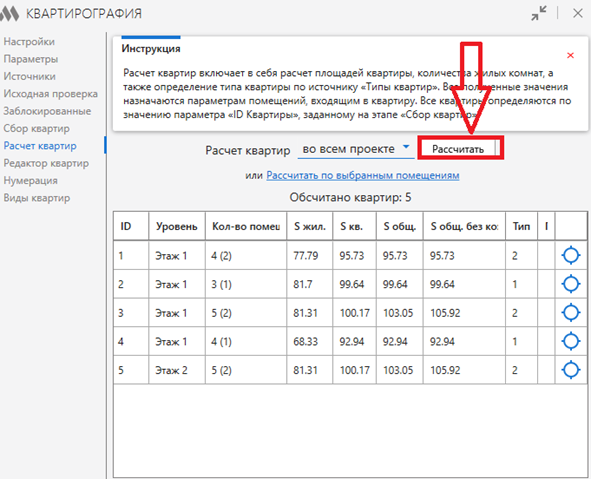The width and height of the screenshot is (591, 479).
Task: Close the Инструкция panel with red X
Action: (570, 55)
